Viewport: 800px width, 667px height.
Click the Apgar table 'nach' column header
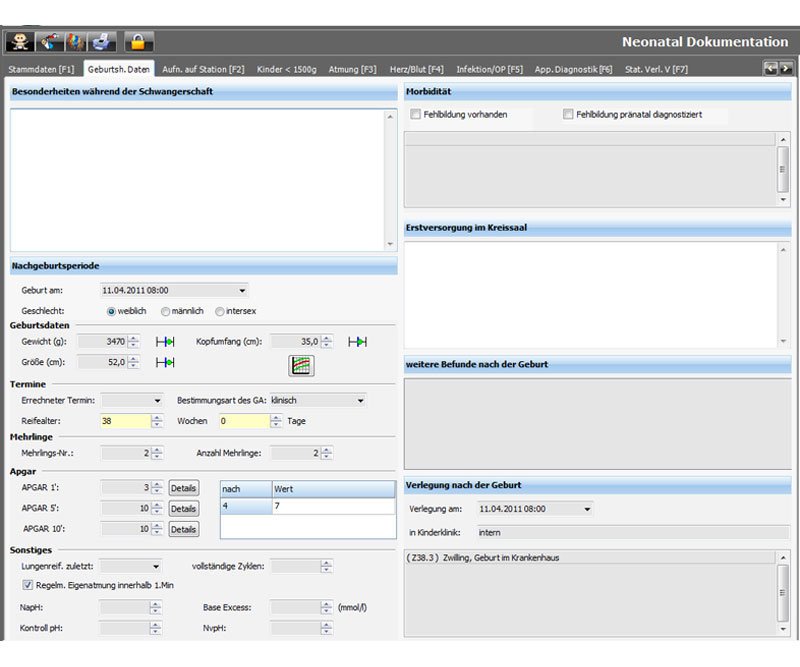click(x=246, y=489)
